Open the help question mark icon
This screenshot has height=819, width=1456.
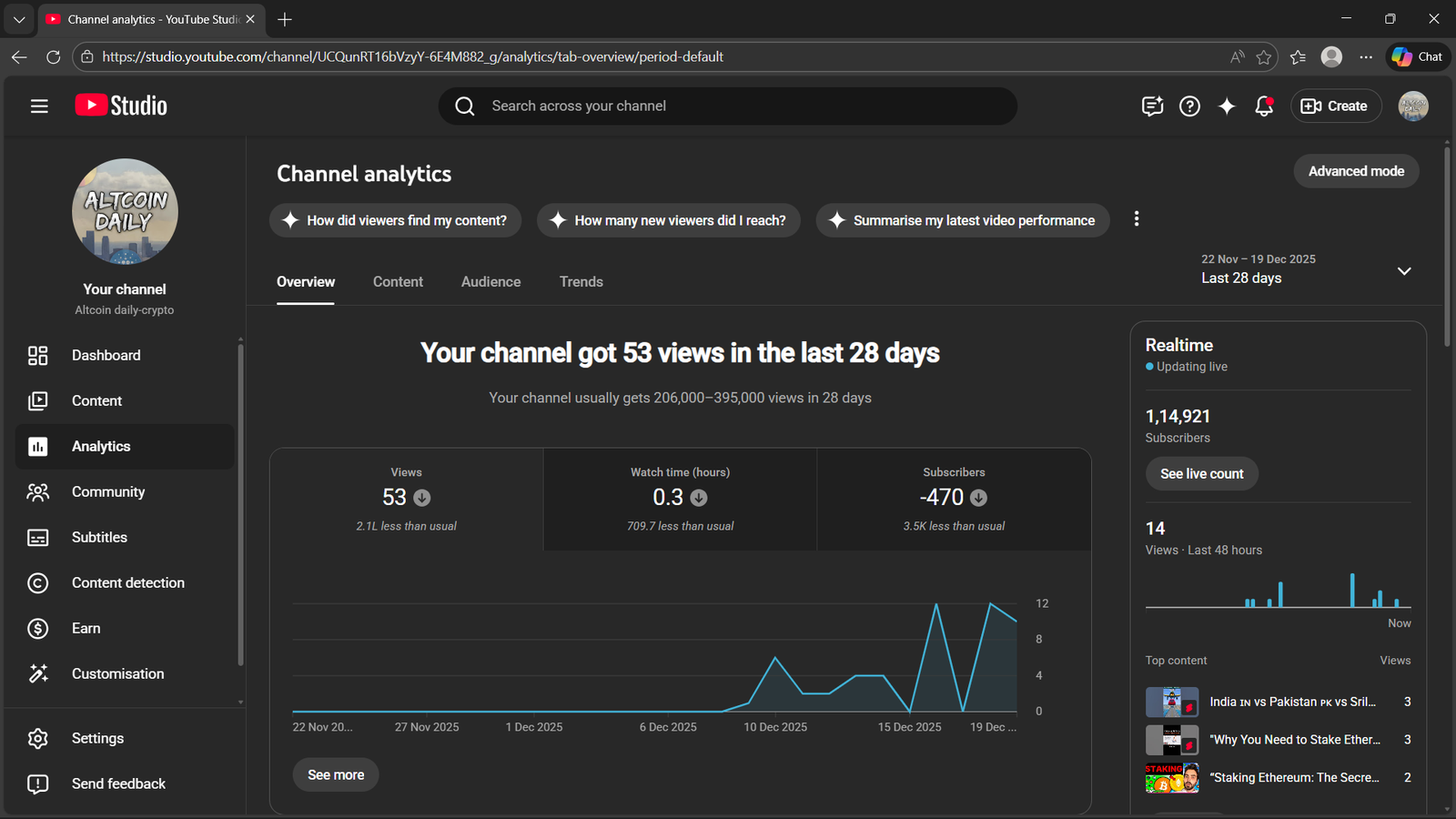click(1189, 106)
